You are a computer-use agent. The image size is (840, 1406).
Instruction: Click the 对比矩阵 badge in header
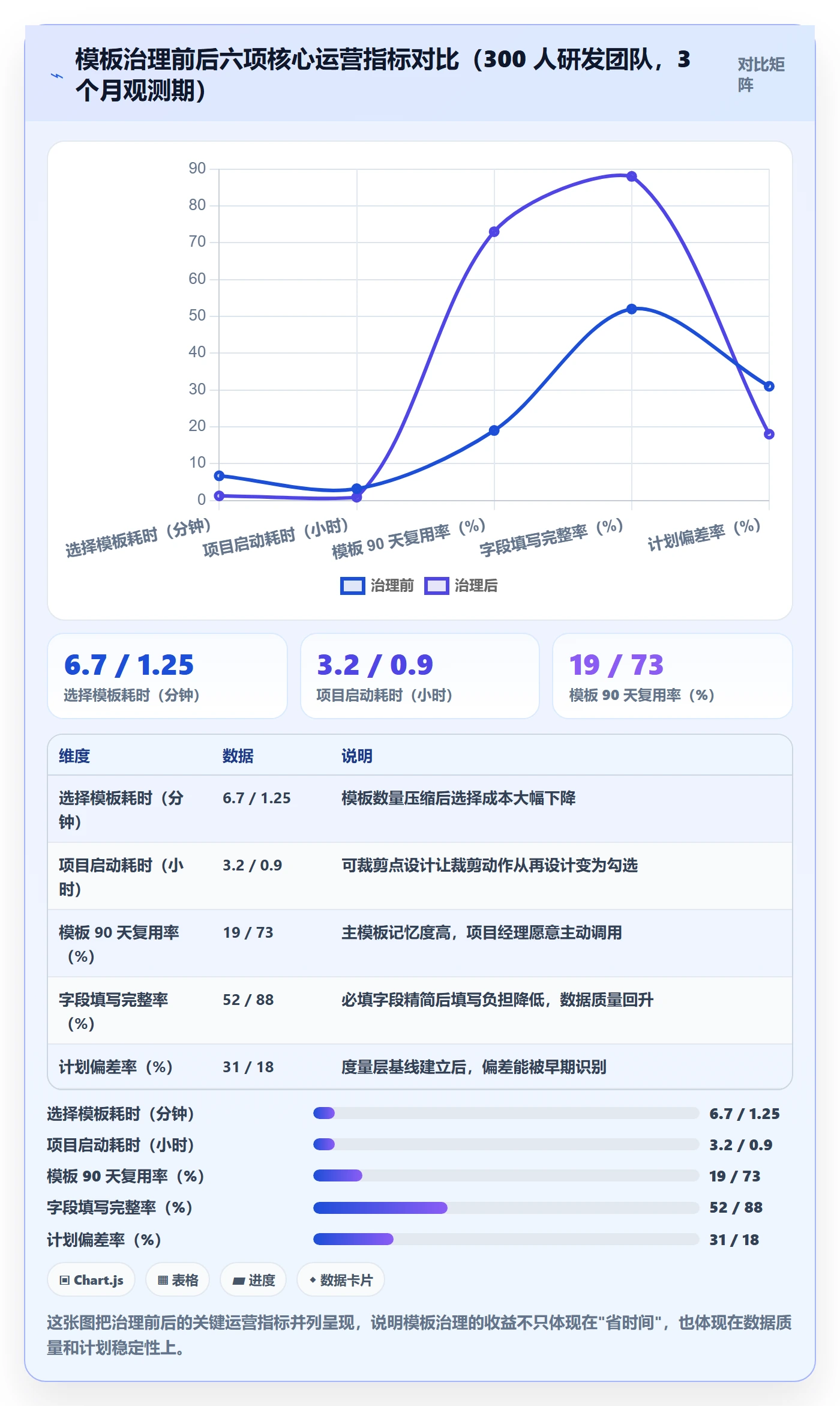761,74
